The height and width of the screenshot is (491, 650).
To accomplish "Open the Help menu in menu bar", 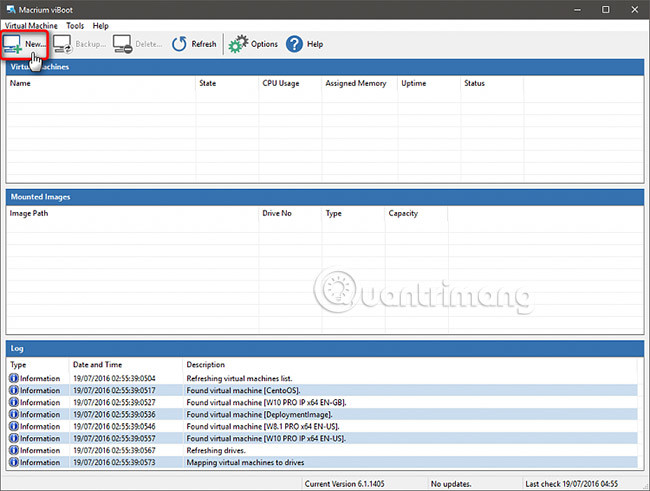I will (x=100, y=25).
